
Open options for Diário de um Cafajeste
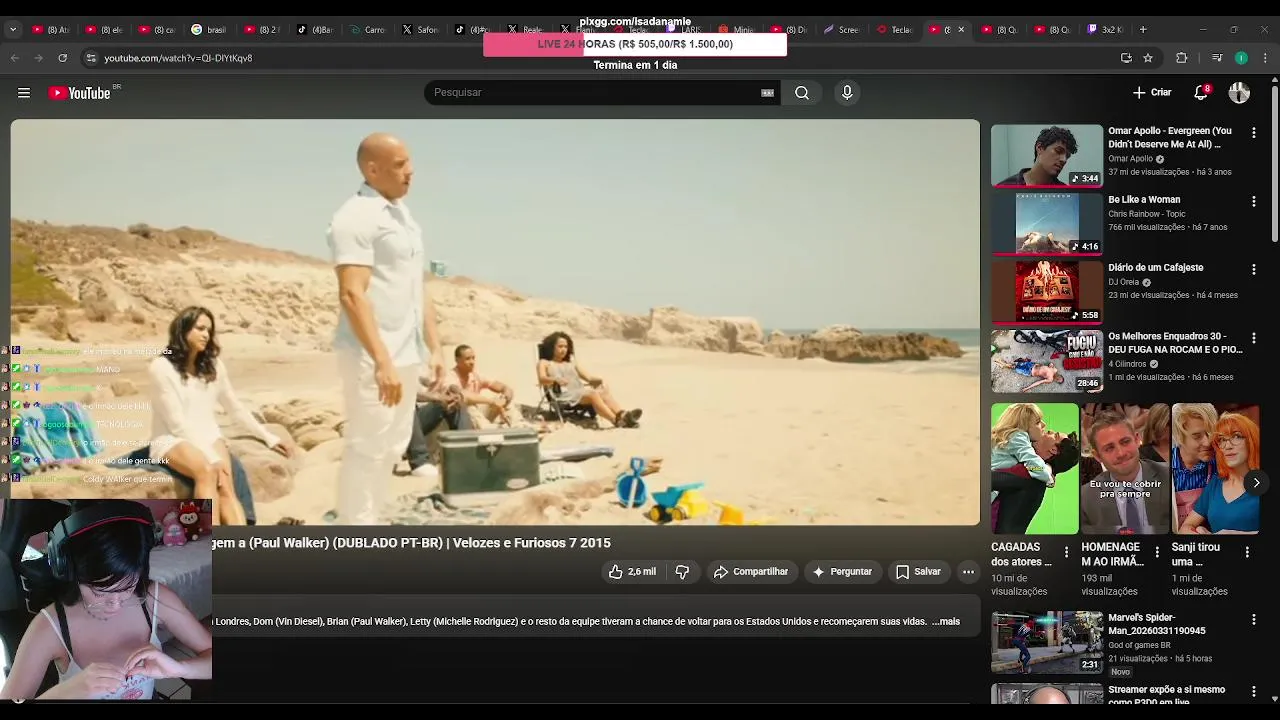(1253, 269)
